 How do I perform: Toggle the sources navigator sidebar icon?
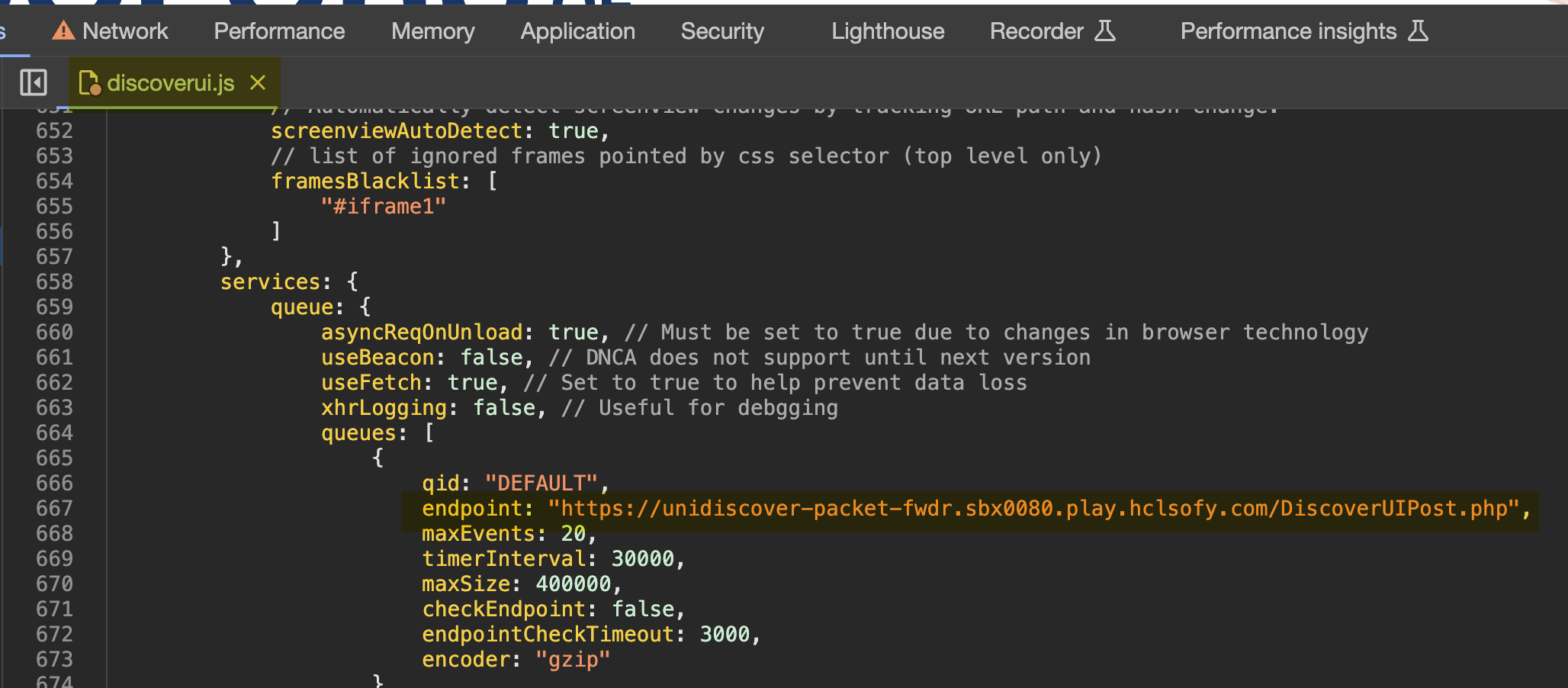(34, 82)
